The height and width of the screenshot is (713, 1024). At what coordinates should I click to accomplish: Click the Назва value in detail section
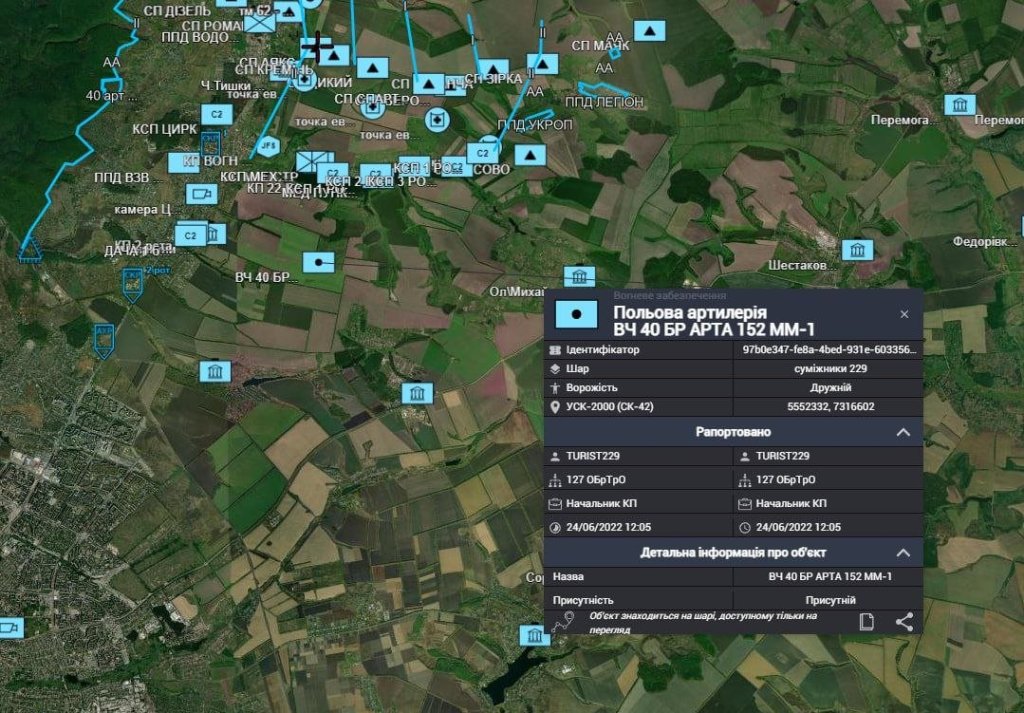(828, 577)
